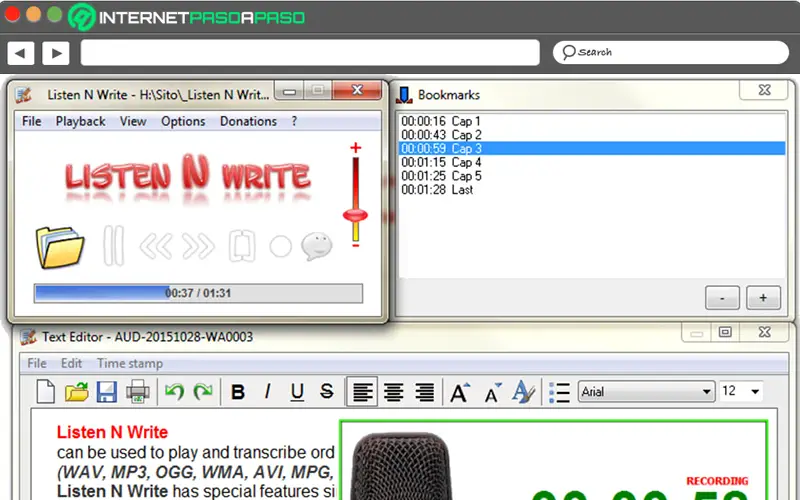Screen dimensions: 800x500
Task: Select bookmark 00:00:43 Cap 2
Action: pos(592,135)
